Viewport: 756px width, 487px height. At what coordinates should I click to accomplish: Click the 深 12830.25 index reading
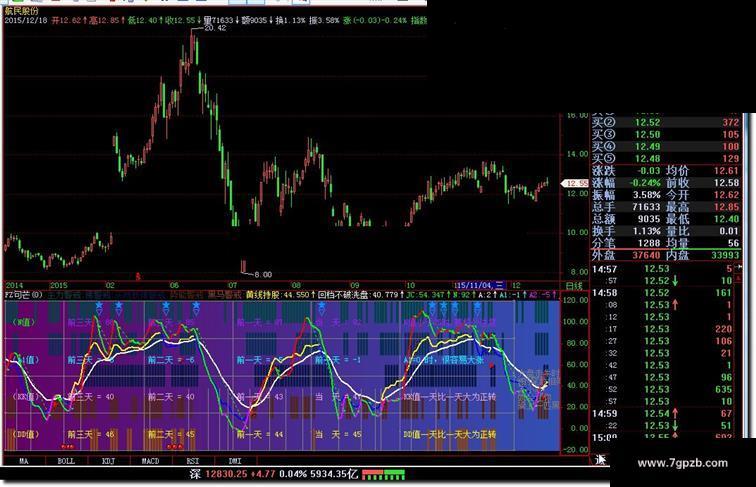(217, 474)
